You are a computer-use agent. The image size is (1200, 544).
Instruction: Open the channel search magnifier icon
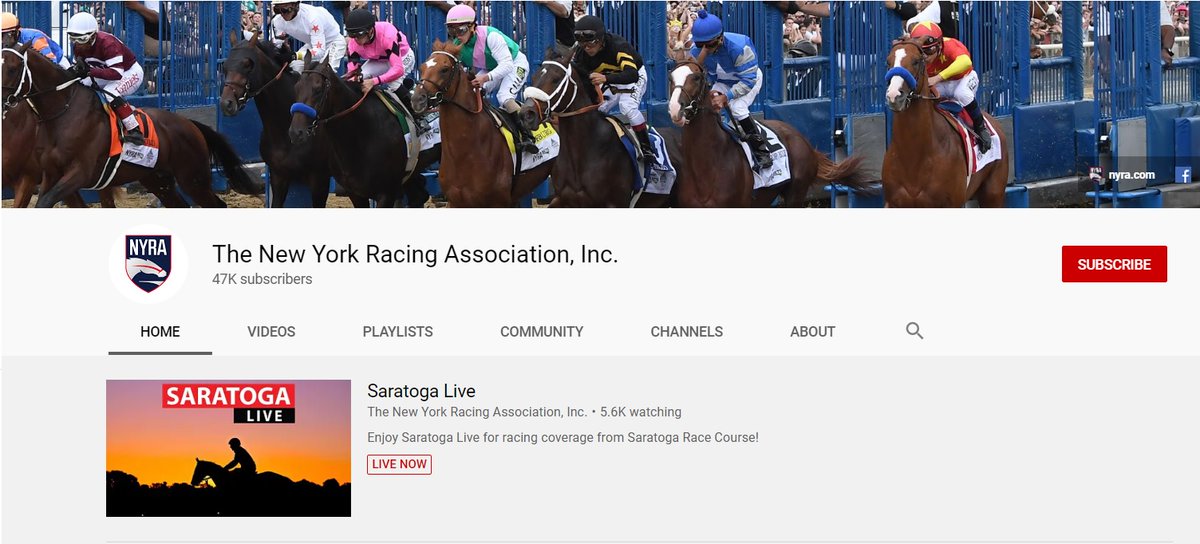pyautogui.click(x=914, y=331)
